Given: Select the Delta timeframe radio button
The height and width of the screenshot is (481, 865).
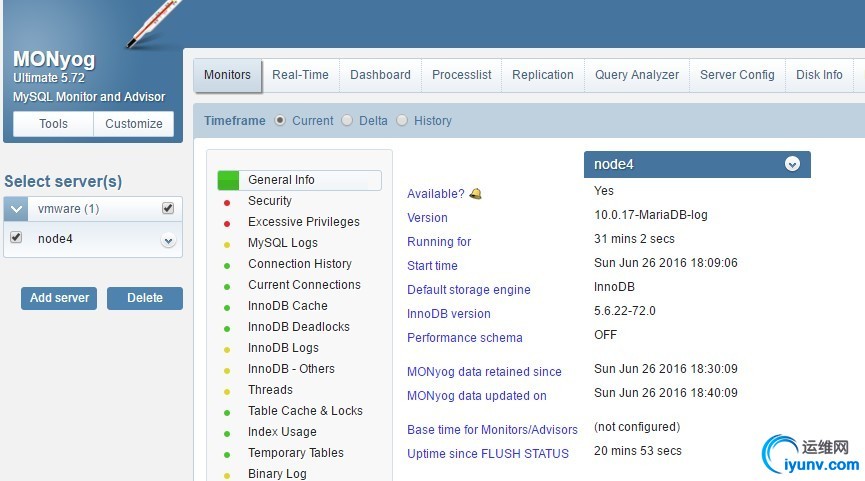Looking at the screenshot, I should (x=347, y=120).
